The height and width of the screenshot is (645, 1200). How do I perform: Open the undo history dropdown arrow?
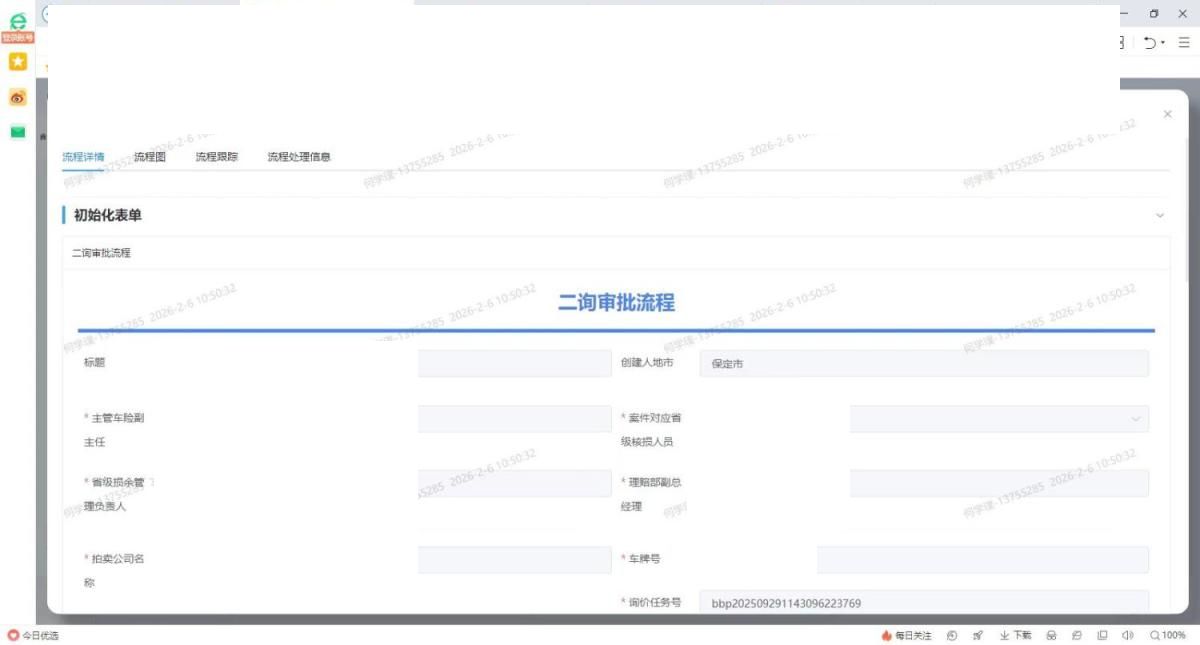(1162, 44)
